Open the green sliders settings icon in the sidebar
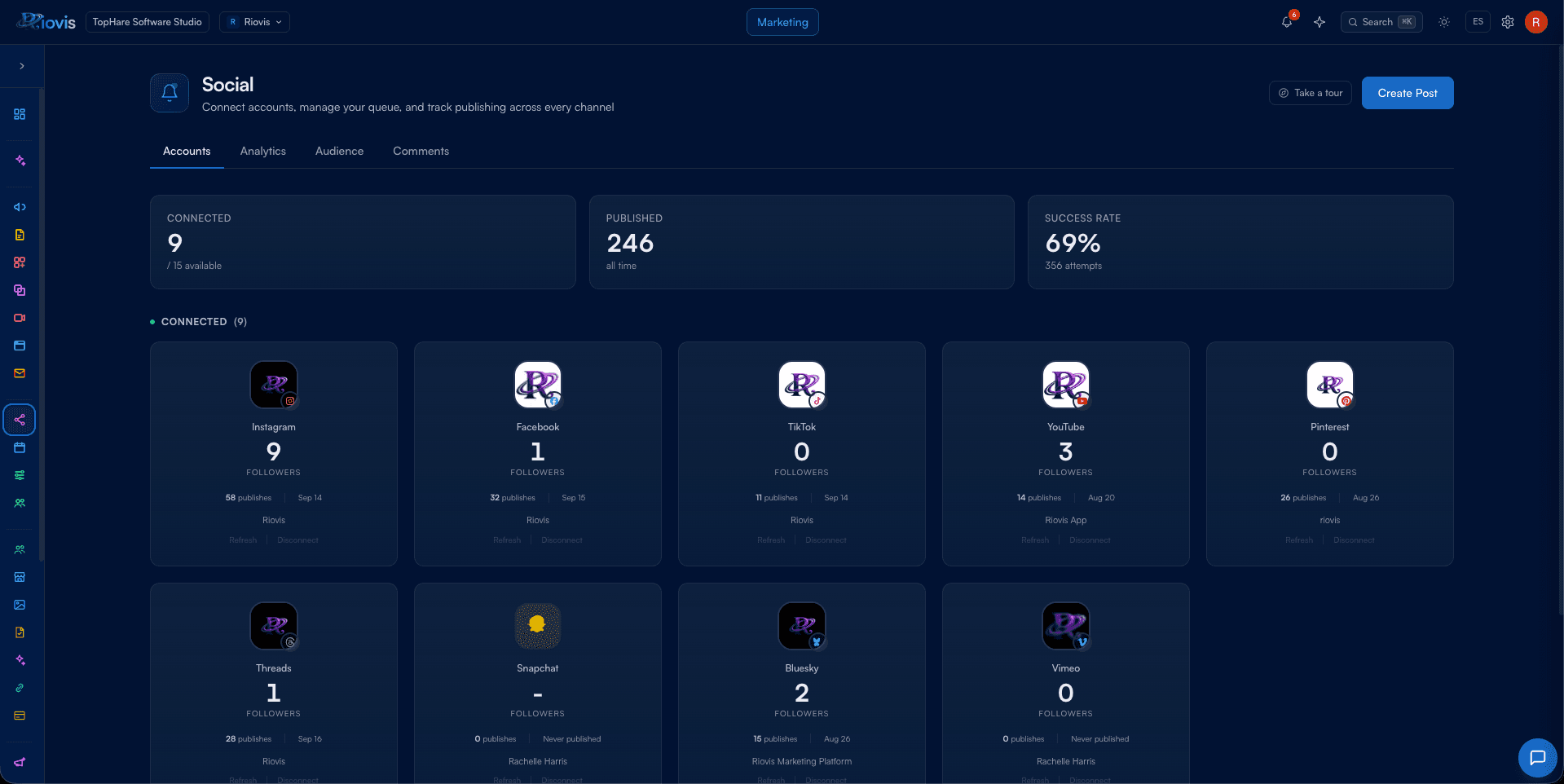Image resolution: width=1564 pixels, height=784 pixels. 20,475
